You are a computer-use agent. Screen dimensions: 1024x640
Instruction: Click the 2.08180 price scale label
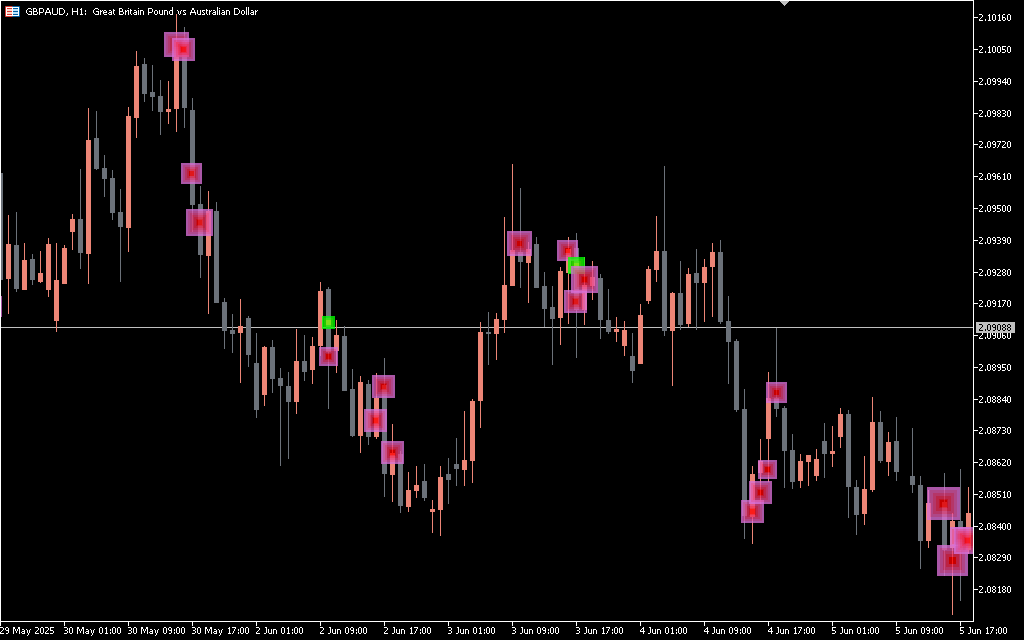tap(995, 589)
